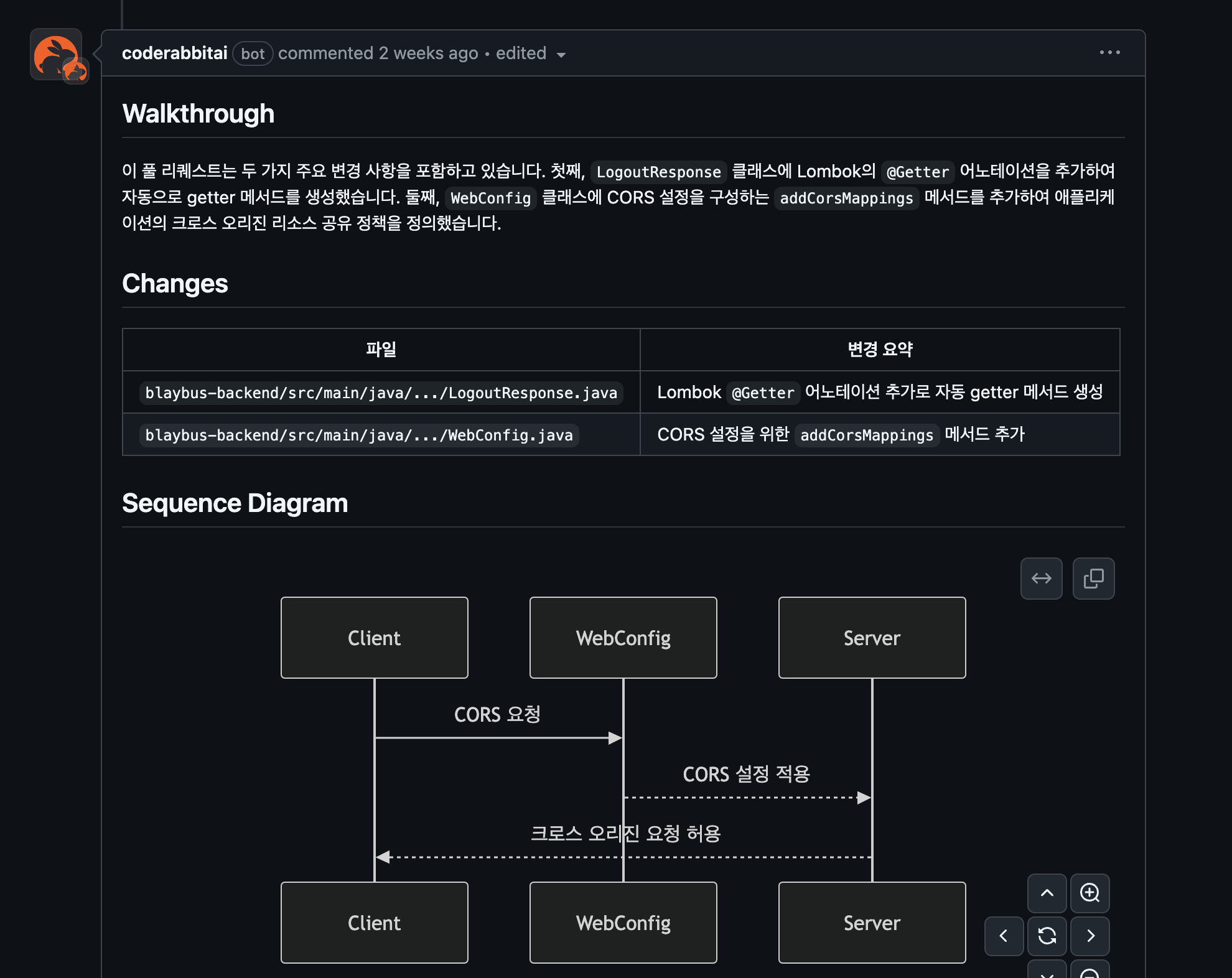Viewport: 1232px width, 978px height.
Task: Copy the diagram source code
Action: [1093, 579]
